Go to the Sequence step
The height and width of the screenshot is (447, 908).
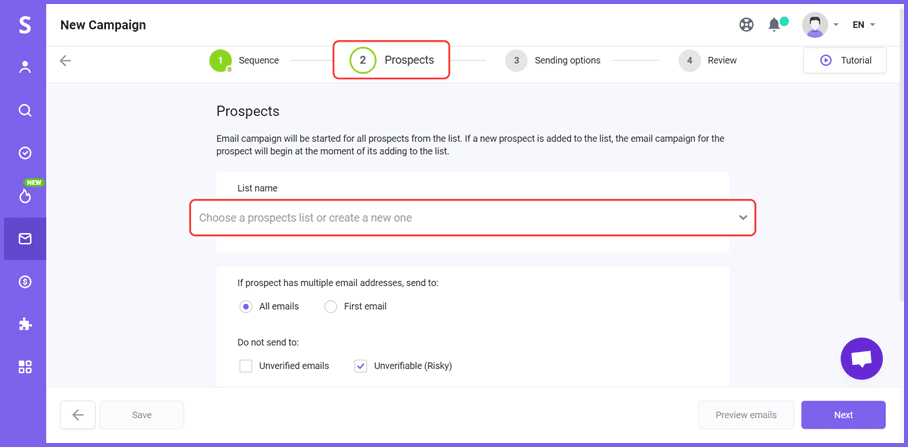coord(245,60)
